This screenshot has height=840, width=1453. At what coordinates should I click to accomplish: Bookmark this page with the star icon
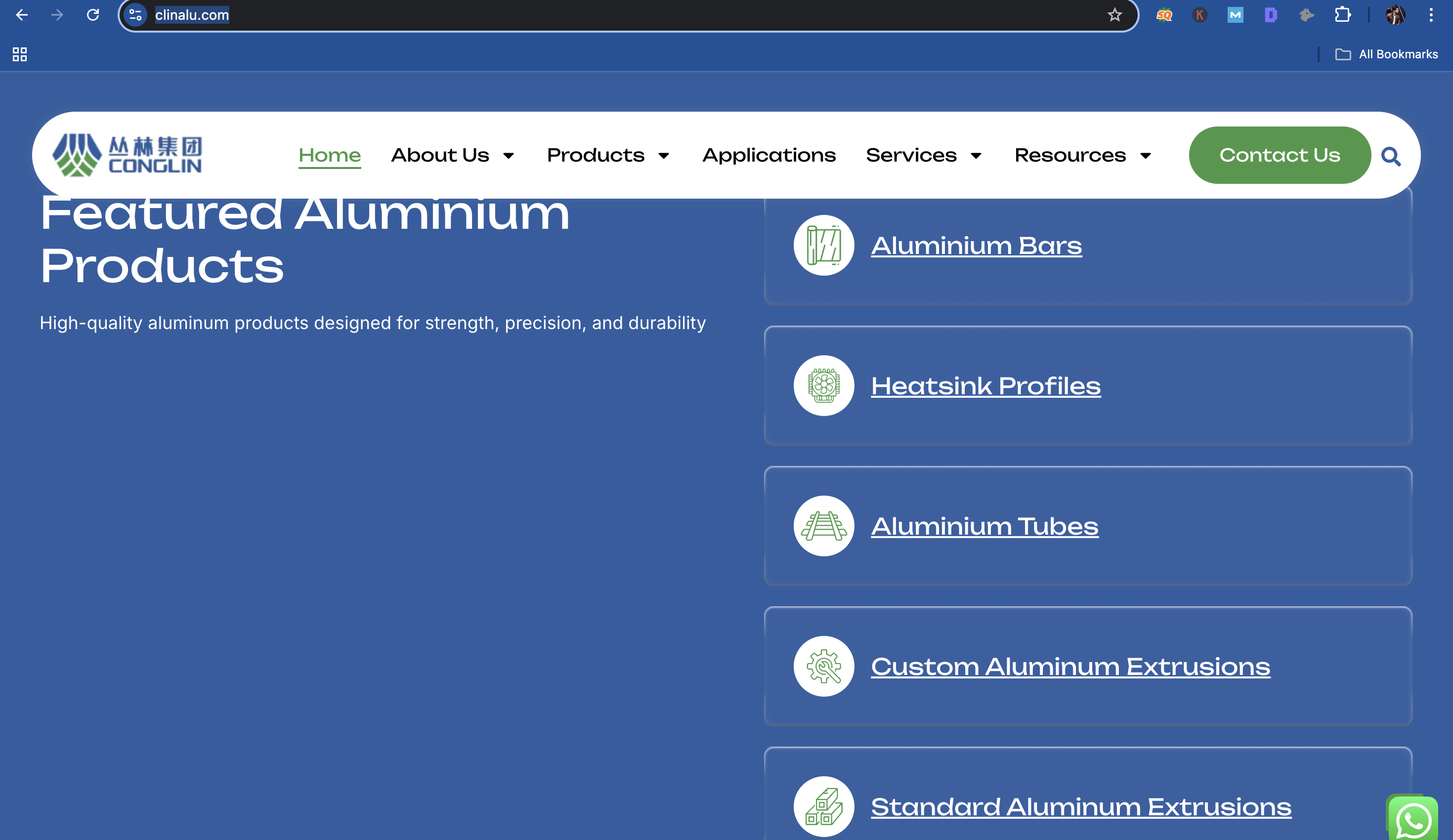click(1115, 15)
